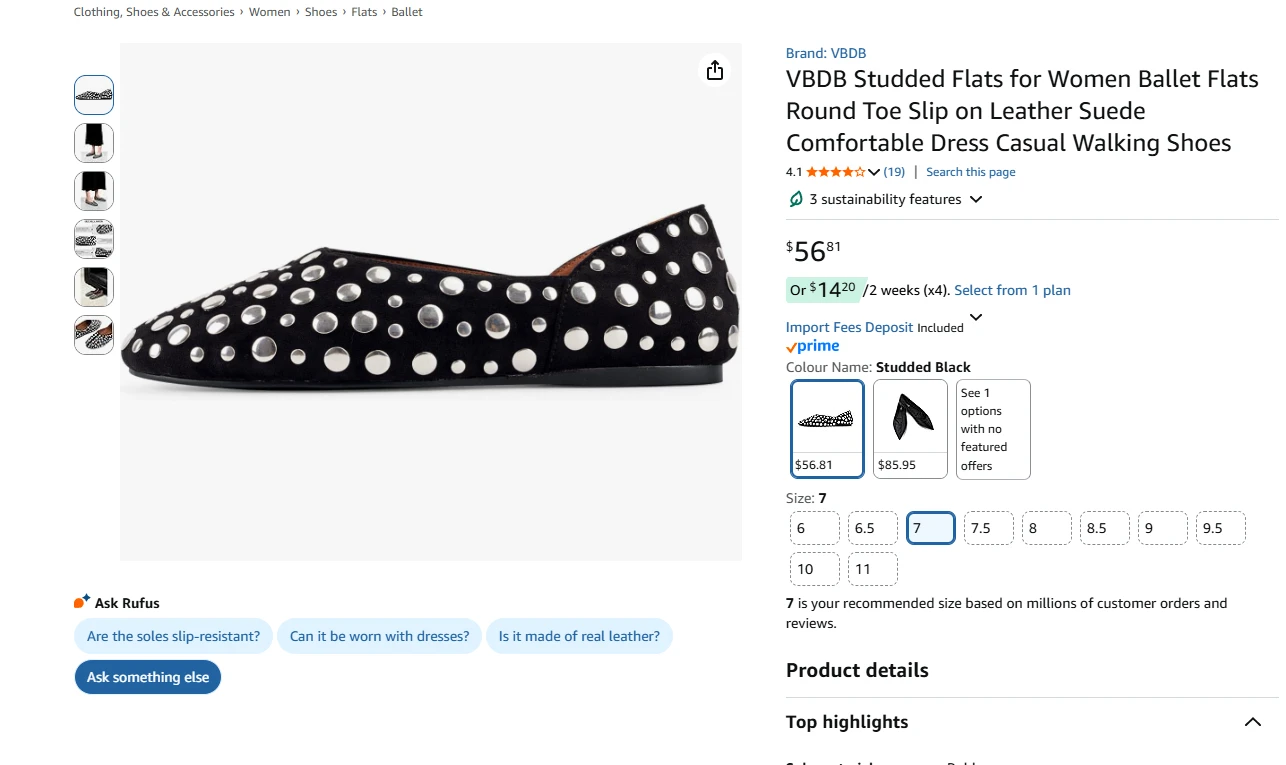Select third product thumbnail
This screenshot has height=765, width=1286.
click(x=94, y=191)
